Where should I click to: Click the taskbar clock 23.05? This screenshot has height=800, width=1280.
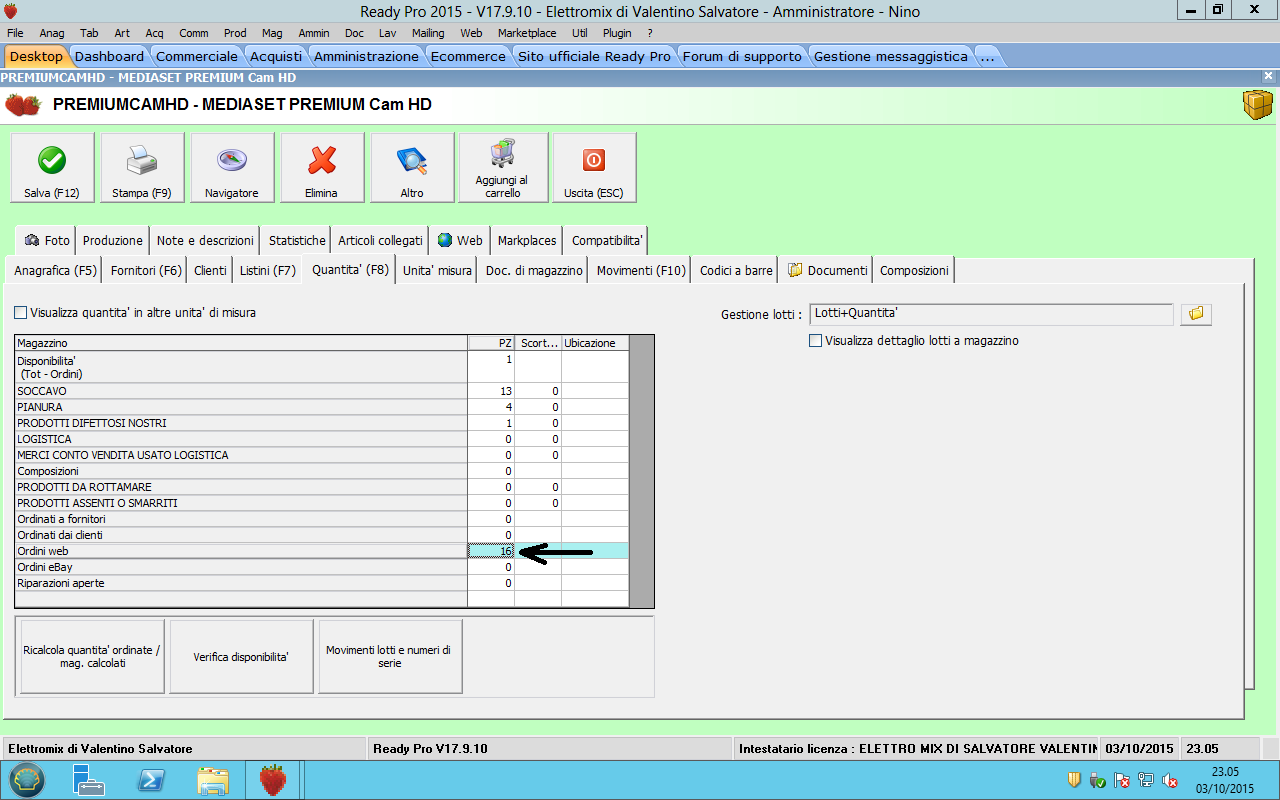(x=1225, y=772)
